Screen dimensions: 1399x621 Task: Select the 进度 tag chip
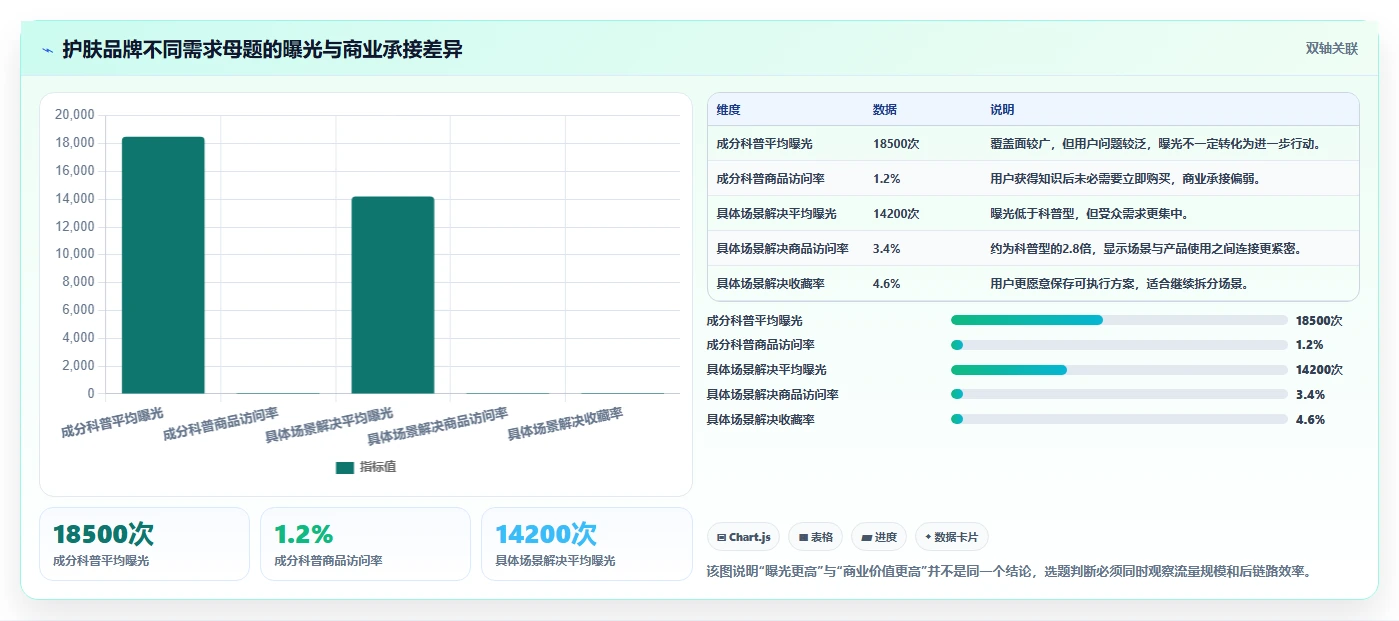point(879,537)
